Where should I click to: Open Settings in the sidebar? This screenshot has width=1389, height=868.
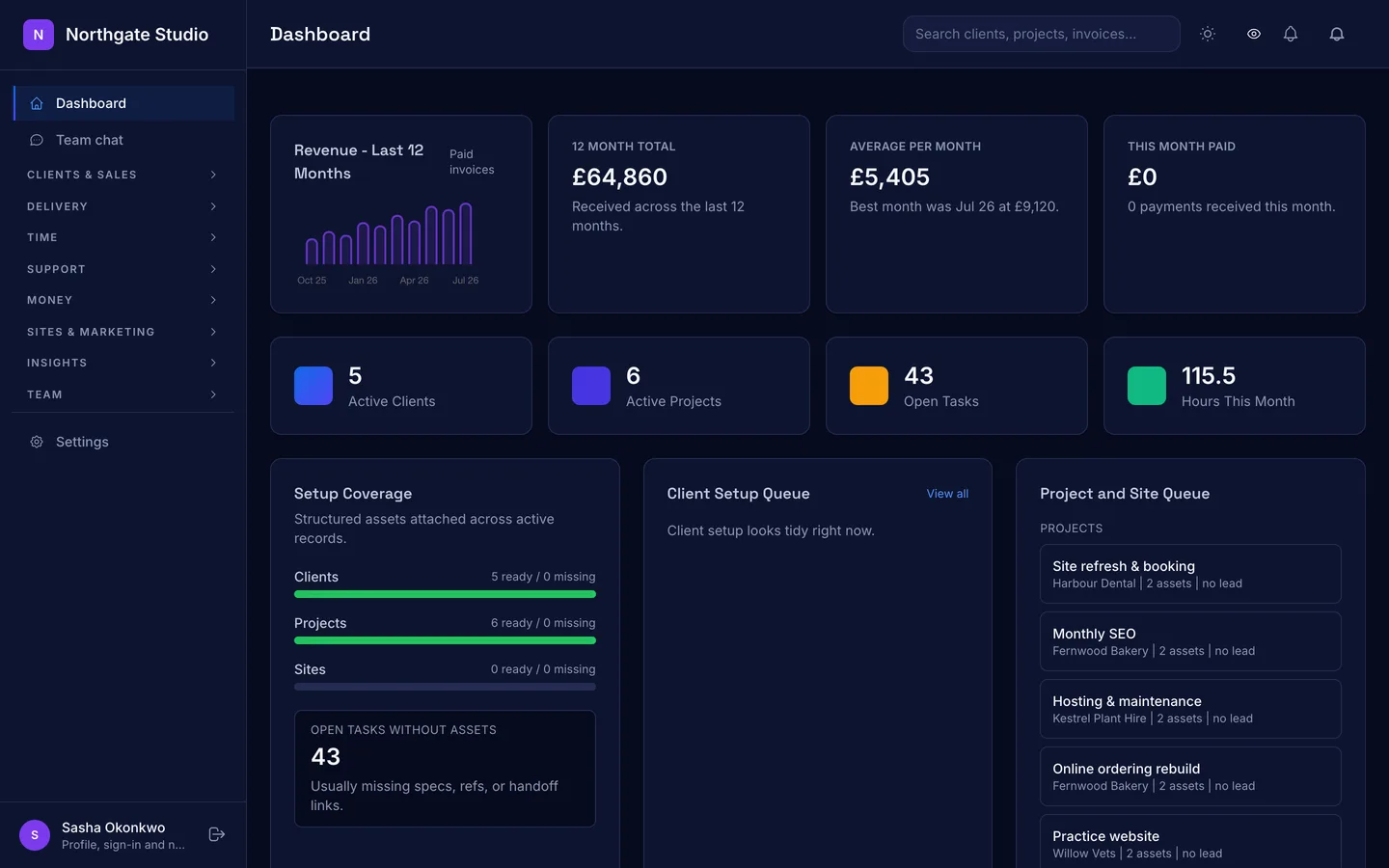(123, 442)
